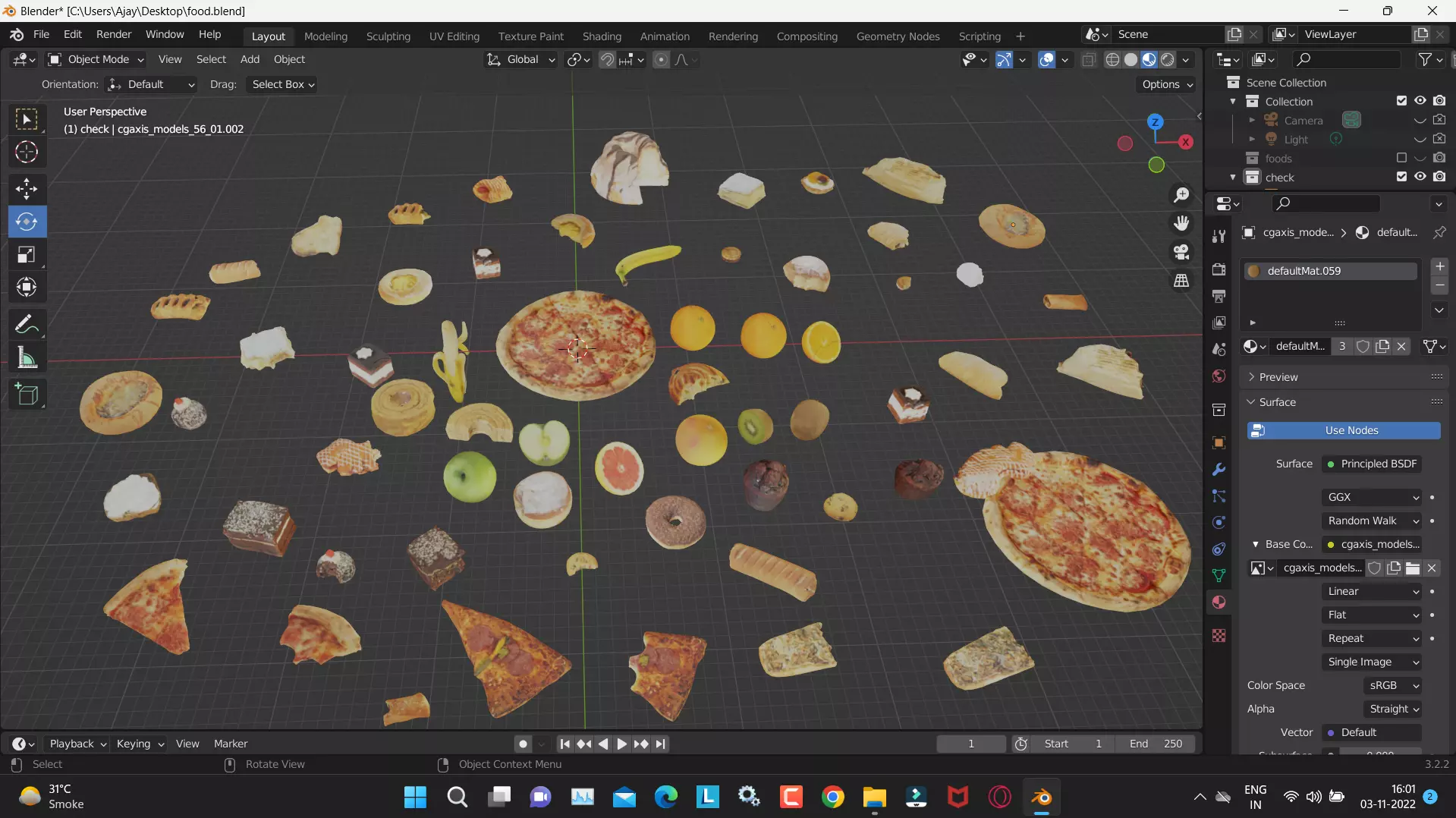Hide Collection with its eye icon
The height and width of the screenshot is (818, 1456).
(x=1420, y=101)
